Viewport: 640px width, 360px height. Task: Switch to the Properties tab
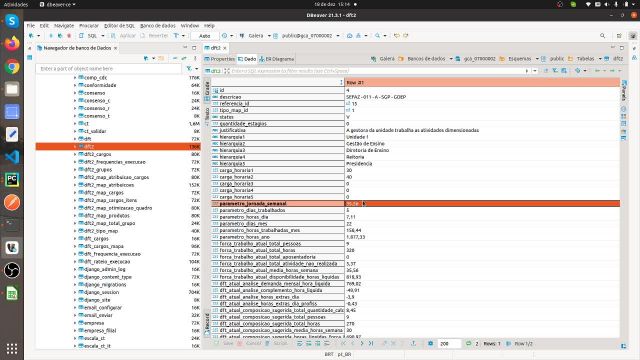click(220, 59)
